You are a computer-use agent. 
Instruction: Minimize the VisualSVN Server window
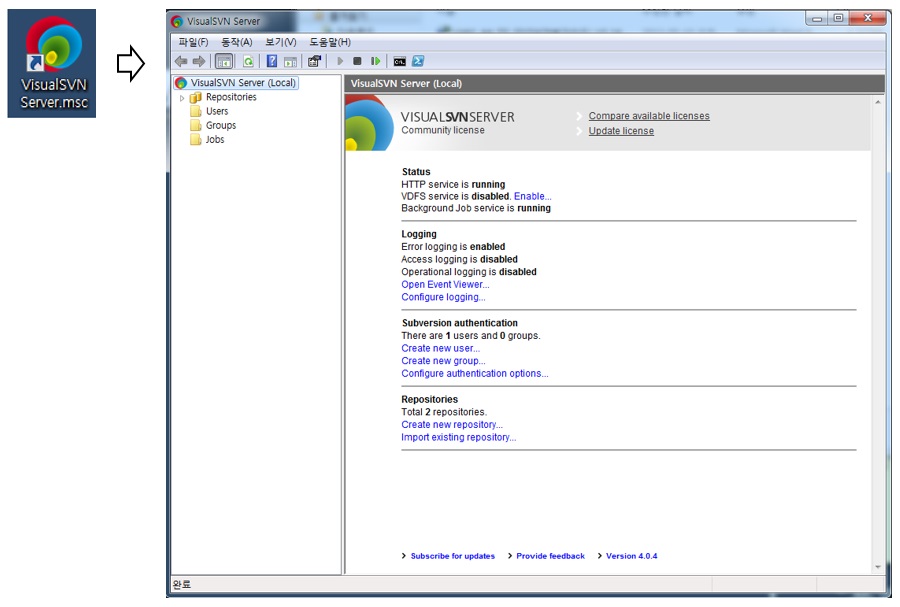[x=817, y=19]
